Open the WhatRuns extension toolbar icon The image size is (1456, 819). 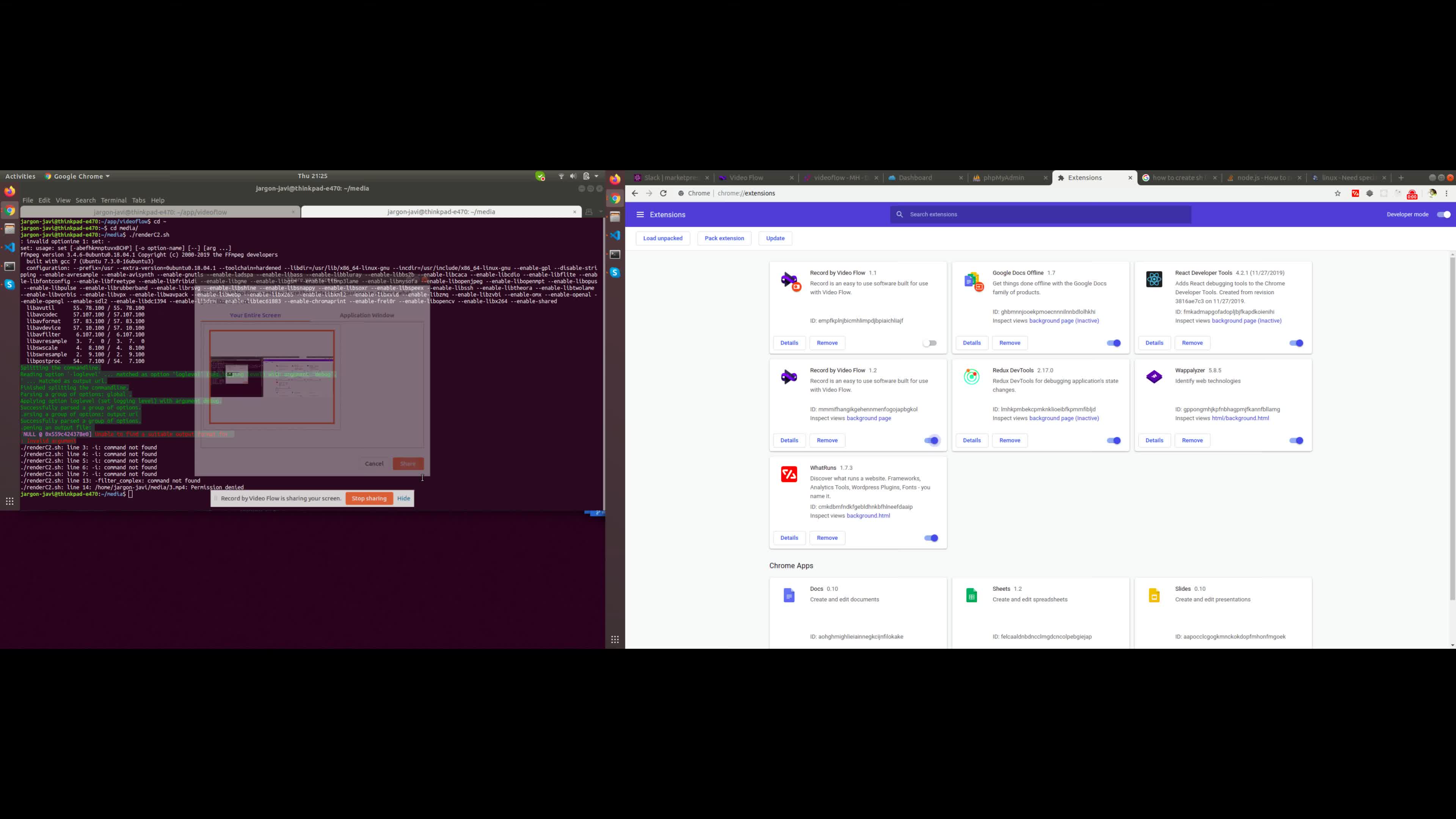point(1356,193)
